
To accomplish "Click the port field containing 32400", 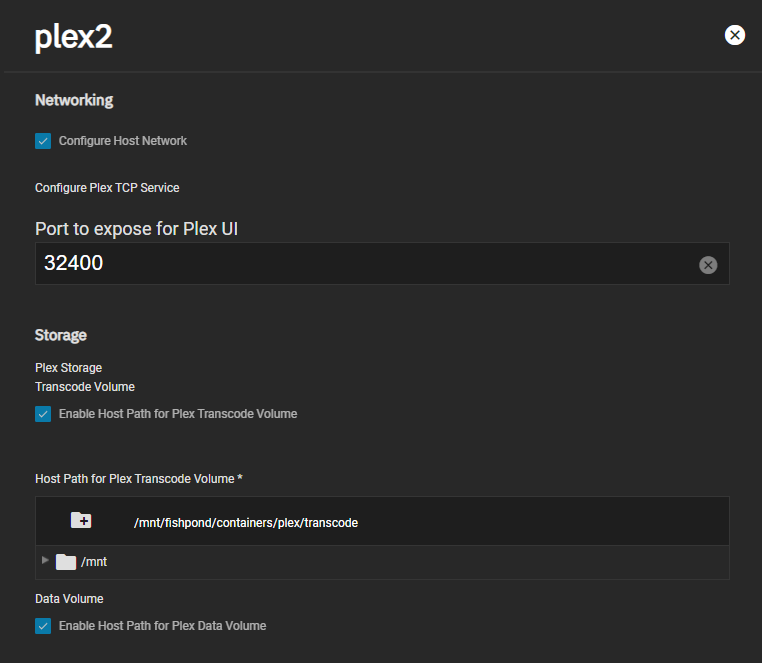I will pos(360,264).
